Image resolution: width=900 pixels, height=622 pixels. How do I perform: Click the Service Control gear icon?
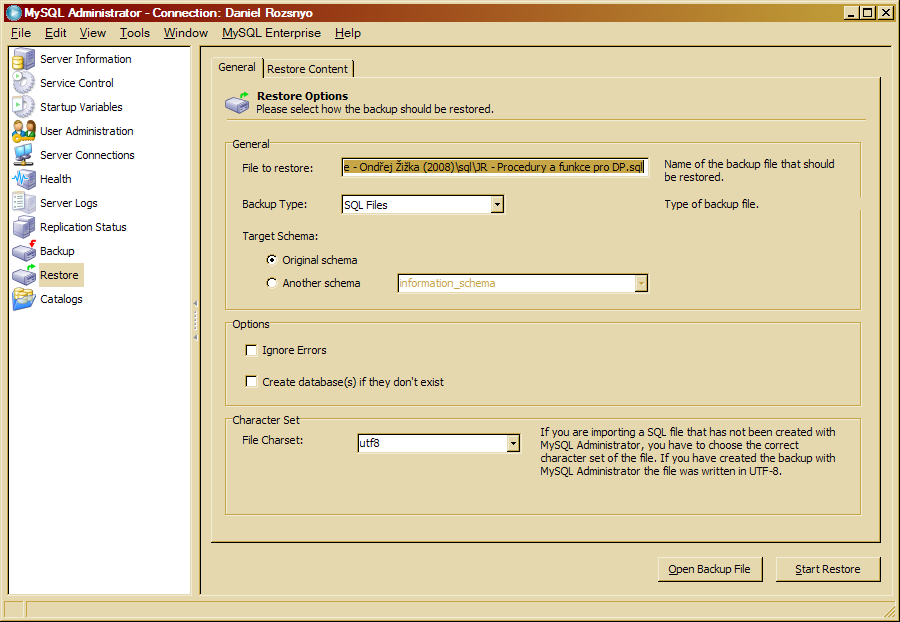coord(24,83)
